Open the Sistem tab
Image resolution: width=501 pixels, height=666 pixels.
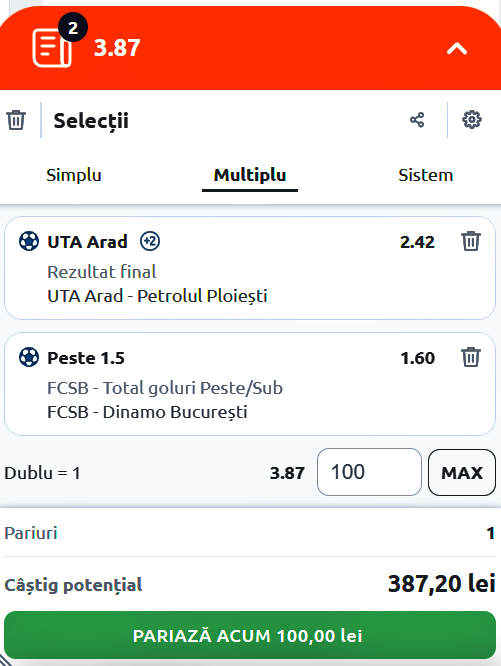[x=425, y=175]
